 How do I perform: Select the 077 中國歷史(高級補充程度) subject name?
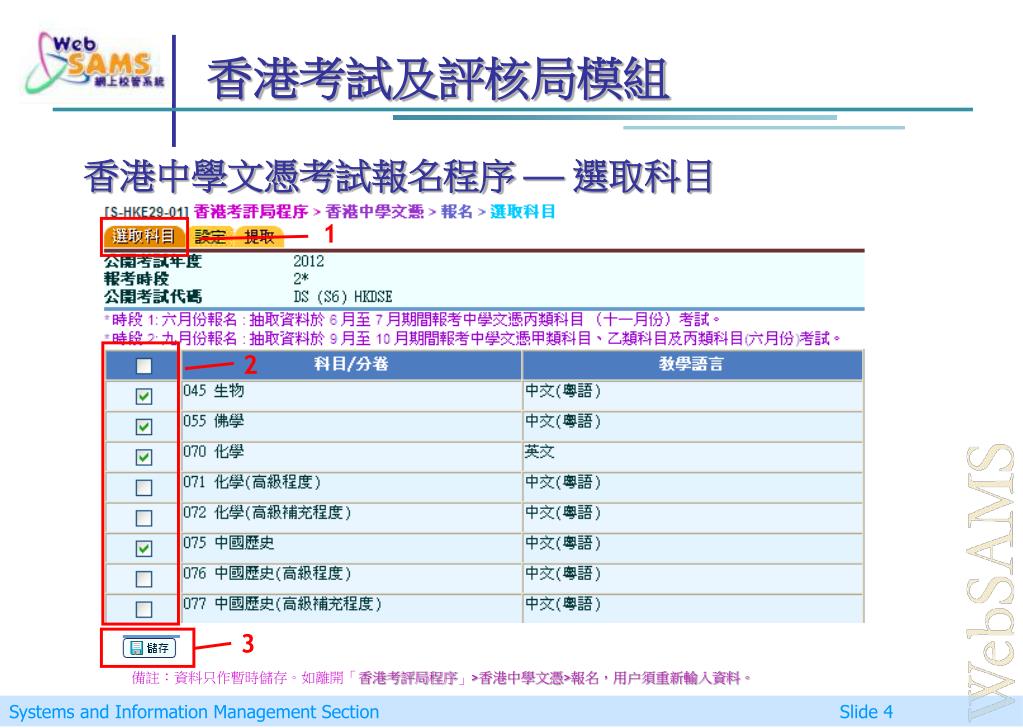282,604
